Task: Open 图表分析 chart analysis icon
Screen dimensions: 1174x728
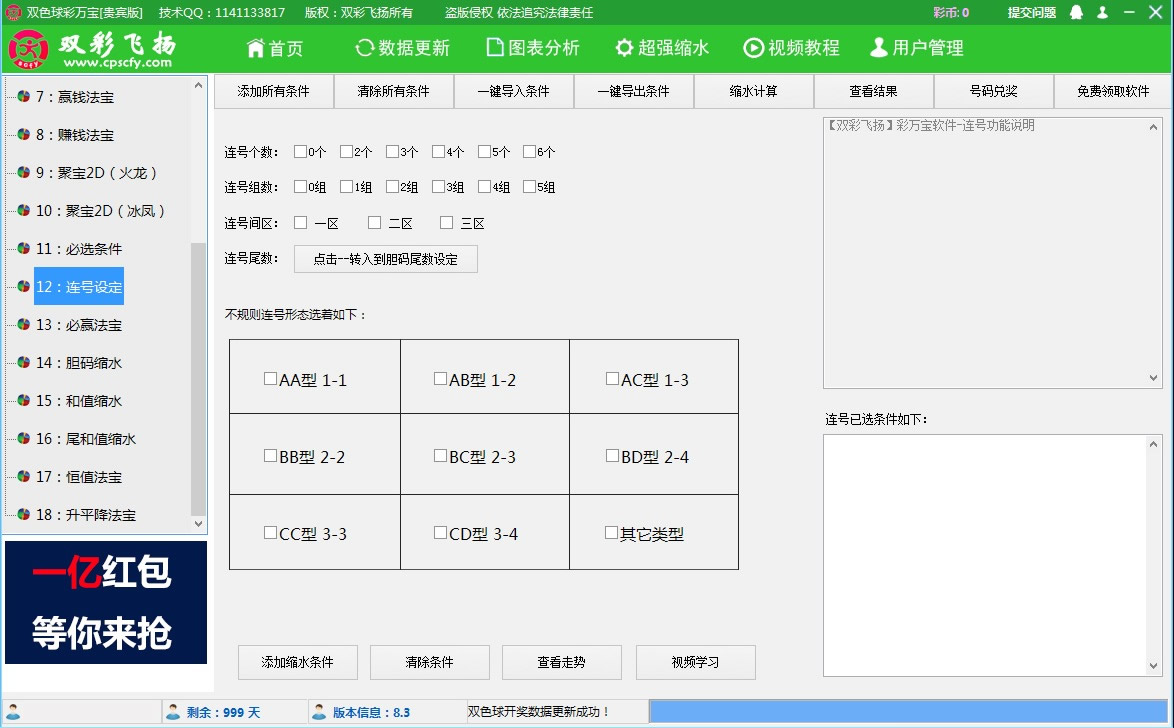Action: (493, 47)
